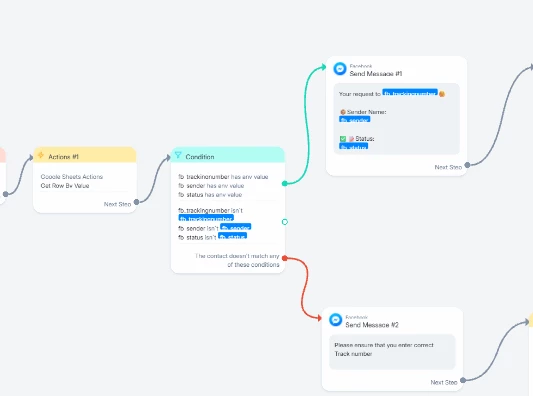Viewport: 533px width, 396px height.
Task: Click fb_sender tag under Sender Name
Action: [x=355, y=119]
